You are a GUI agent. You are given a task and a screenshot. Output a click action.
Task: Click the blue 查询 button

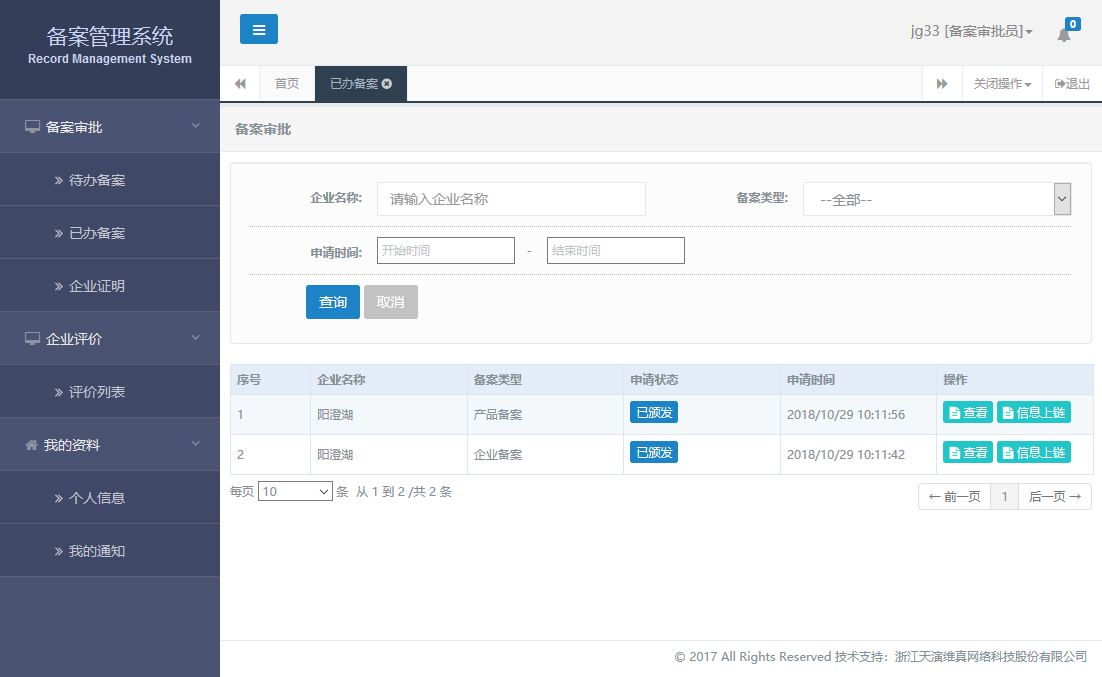(332, 302)
